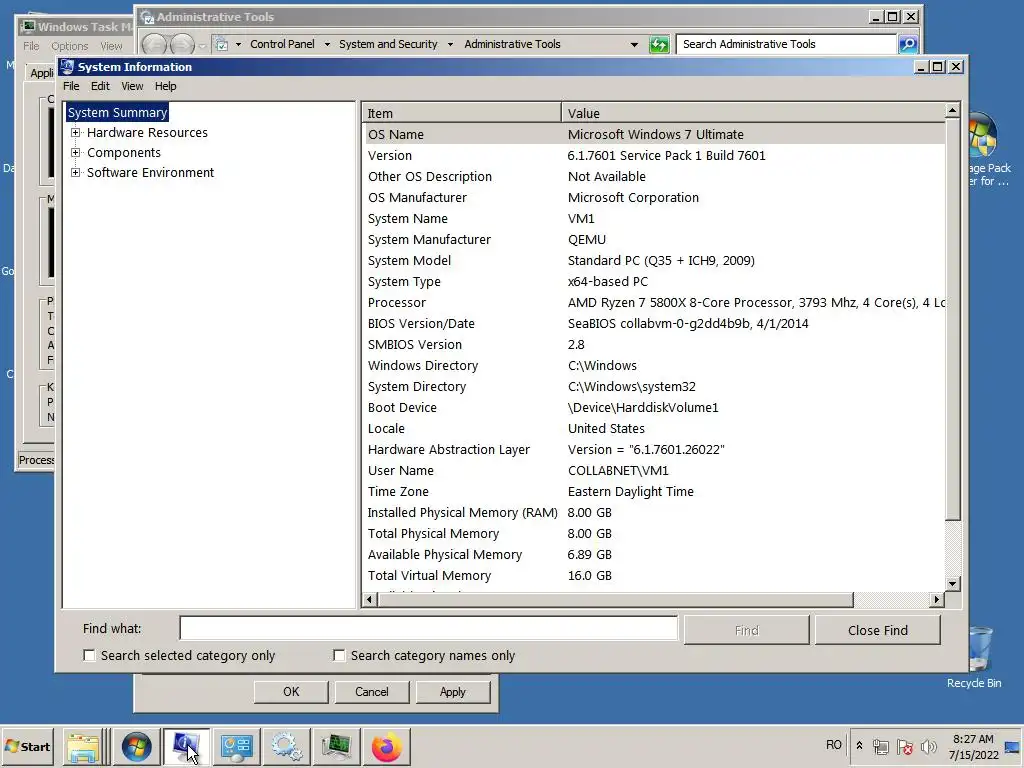Select the System Information taskbar button

(x=186, y=746)
